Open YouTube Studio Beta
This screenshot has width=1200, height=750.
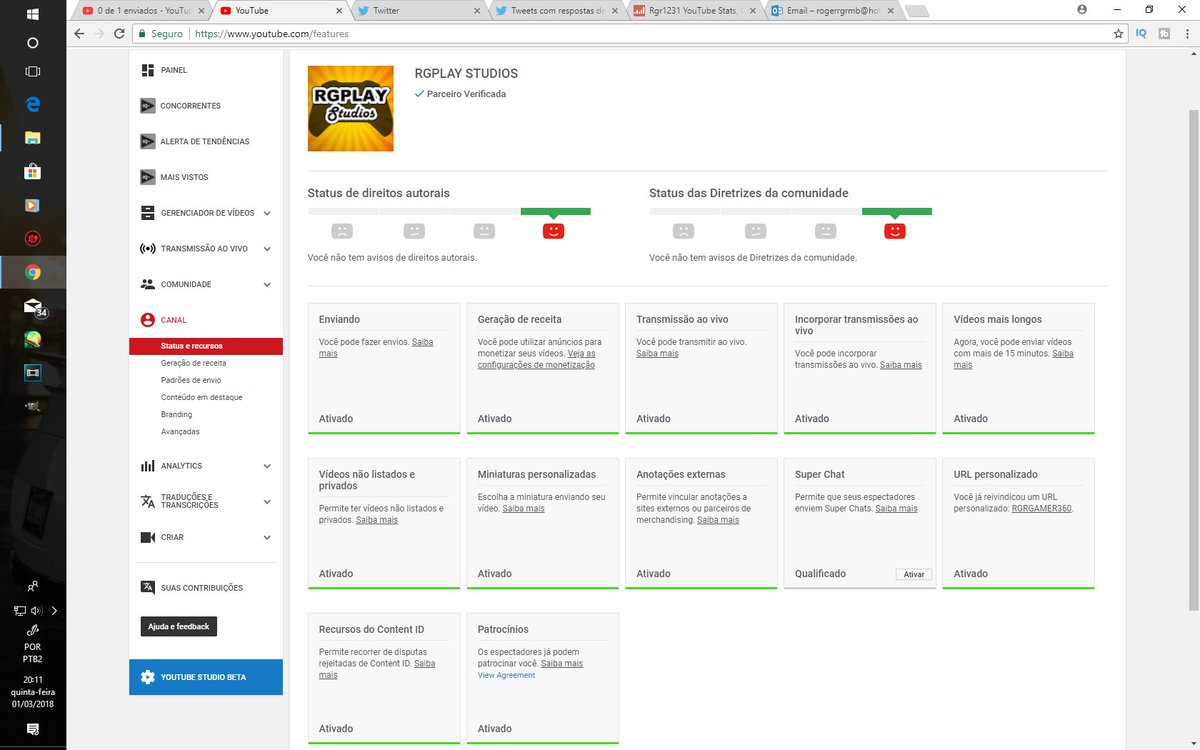point(206,677)
